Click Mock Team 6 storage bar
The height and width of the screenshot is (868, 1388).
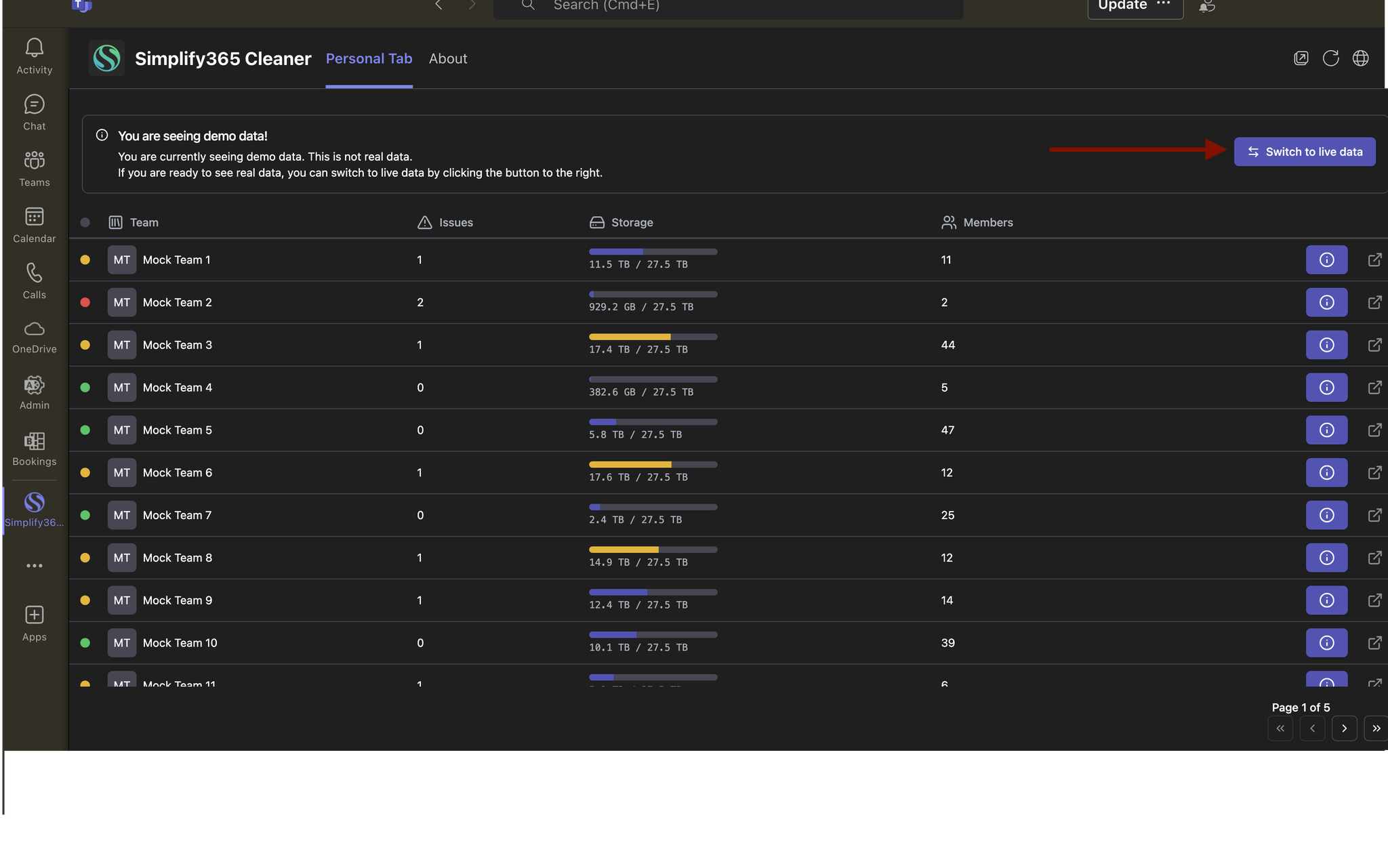(653, 465)
